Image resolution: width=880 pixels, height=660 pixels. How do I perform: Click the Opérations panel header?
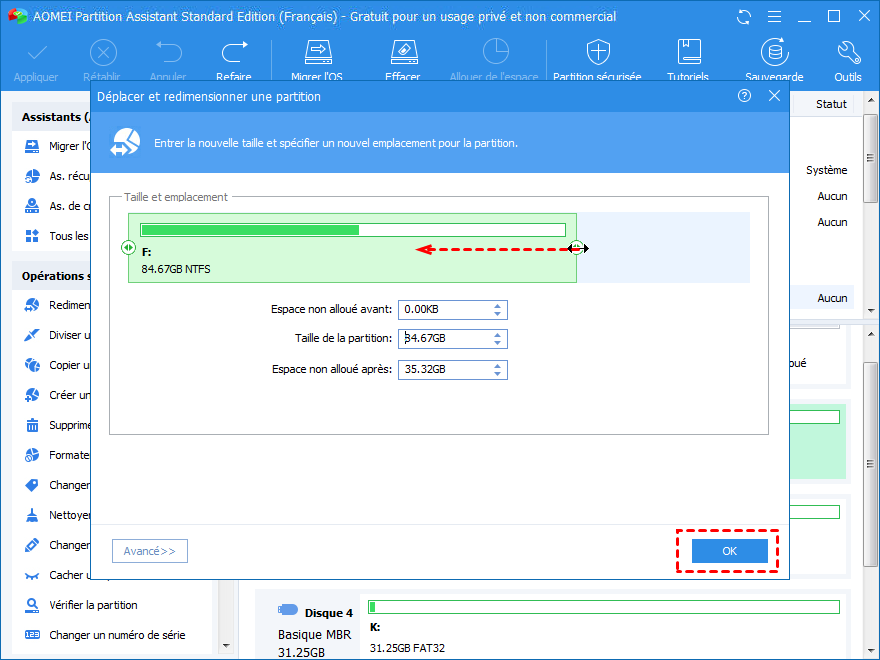point(51,276)
